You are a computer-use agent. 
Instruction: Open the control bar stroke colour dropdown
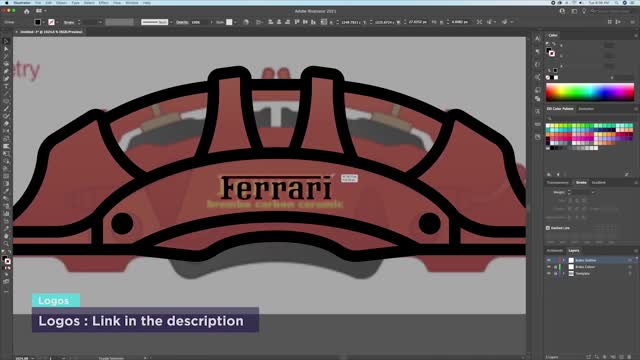(x=58, y=22)
